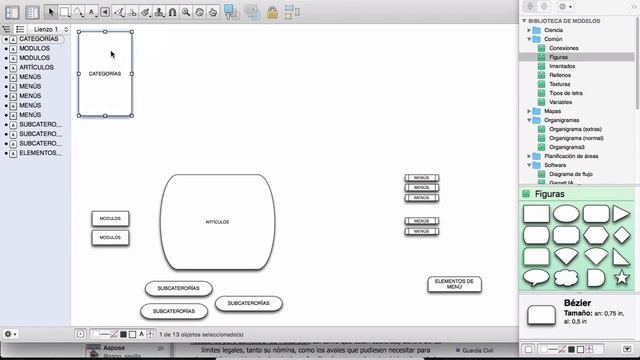
Task: Click the Group objects icon
Action: coord(292,12)
